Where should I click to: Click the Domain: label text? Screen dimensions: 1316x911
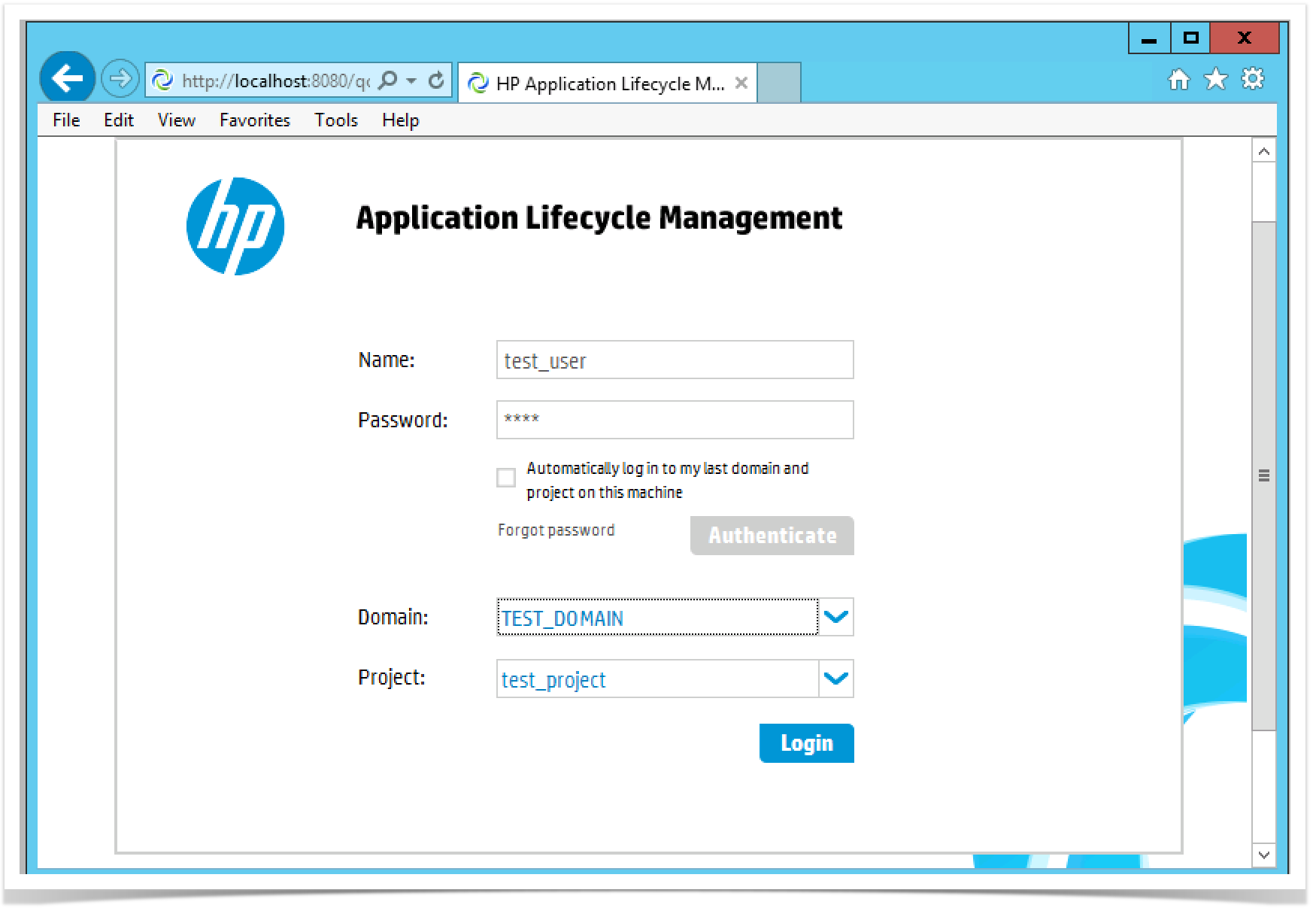coord(393,618)
